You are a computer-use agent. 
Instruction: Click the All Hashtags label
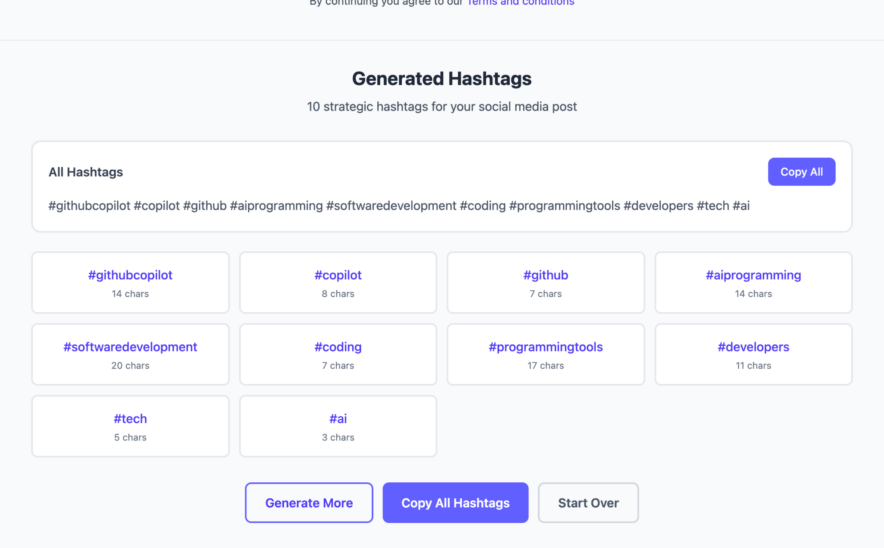pos(86,172)
